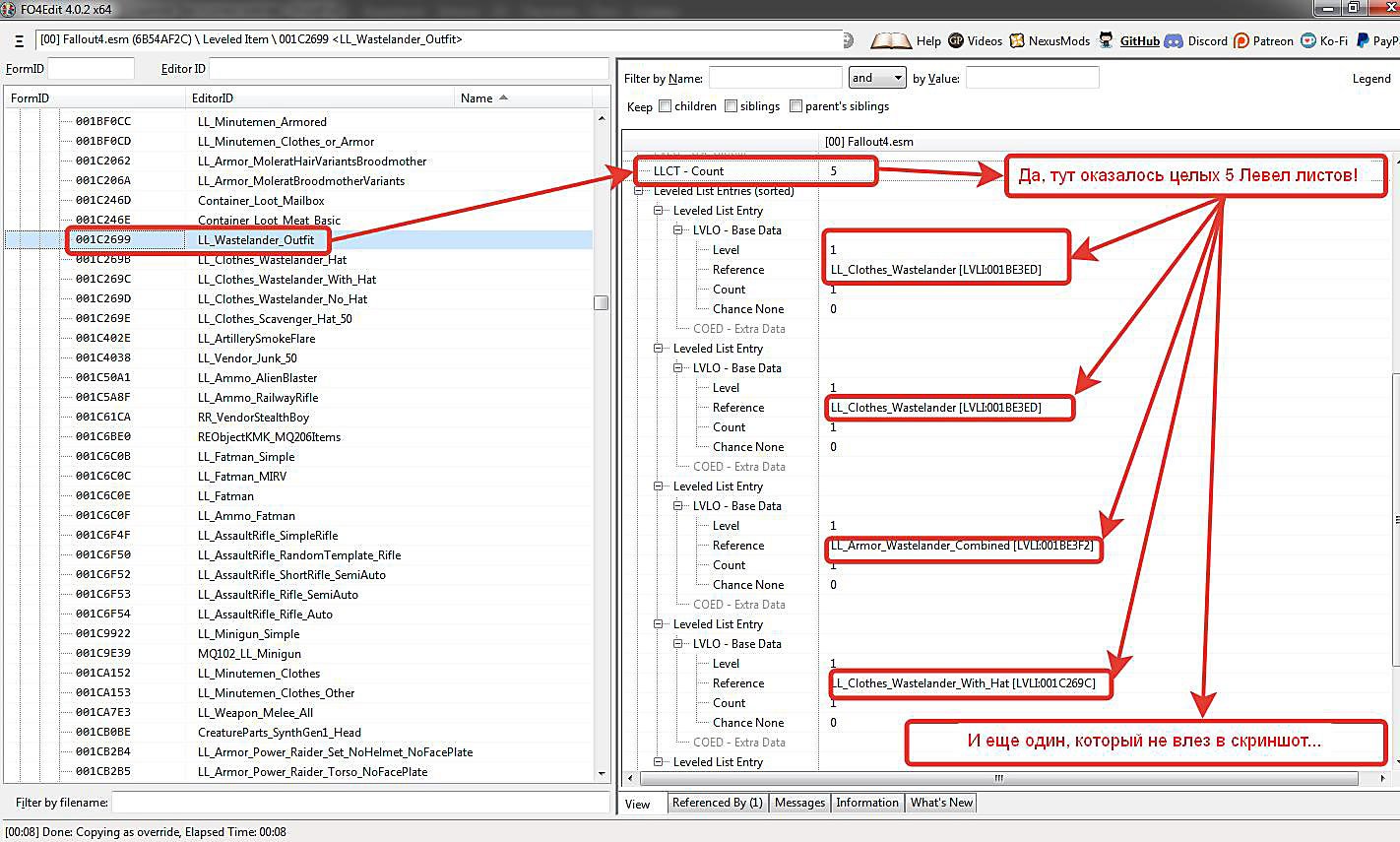The image size is (1400, 842).
Task: Click the Ko-Fi toolbar icon
Action: click(1308, 40)
